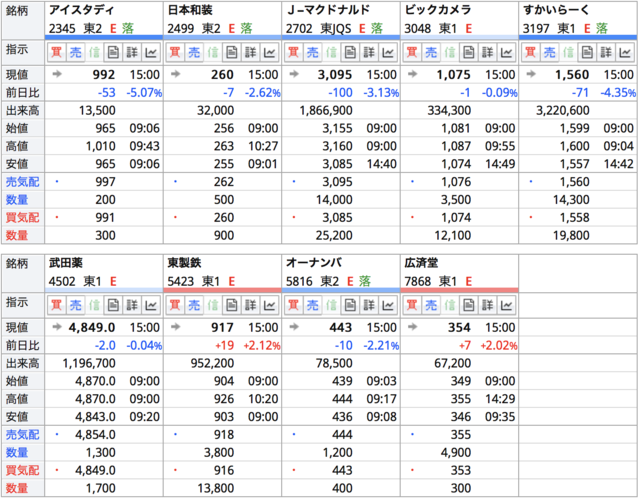Click the red E mark for ビックカメラ

click(468, 27)
